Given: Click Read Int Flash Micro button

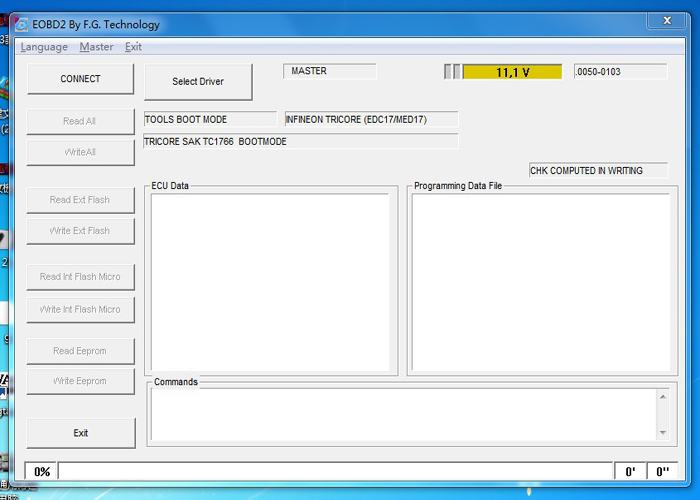Looking at the screenshot, I should (80, 277).
